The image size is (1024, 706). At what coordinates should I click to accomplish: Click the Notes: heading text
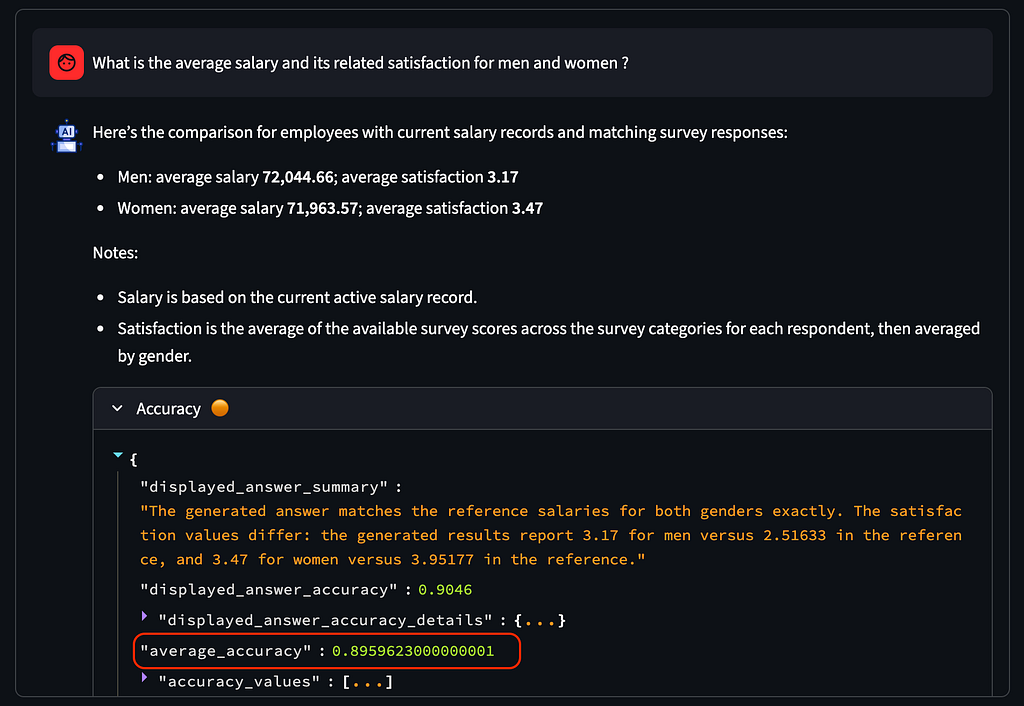pyautogui.click(x=115, y=253)
